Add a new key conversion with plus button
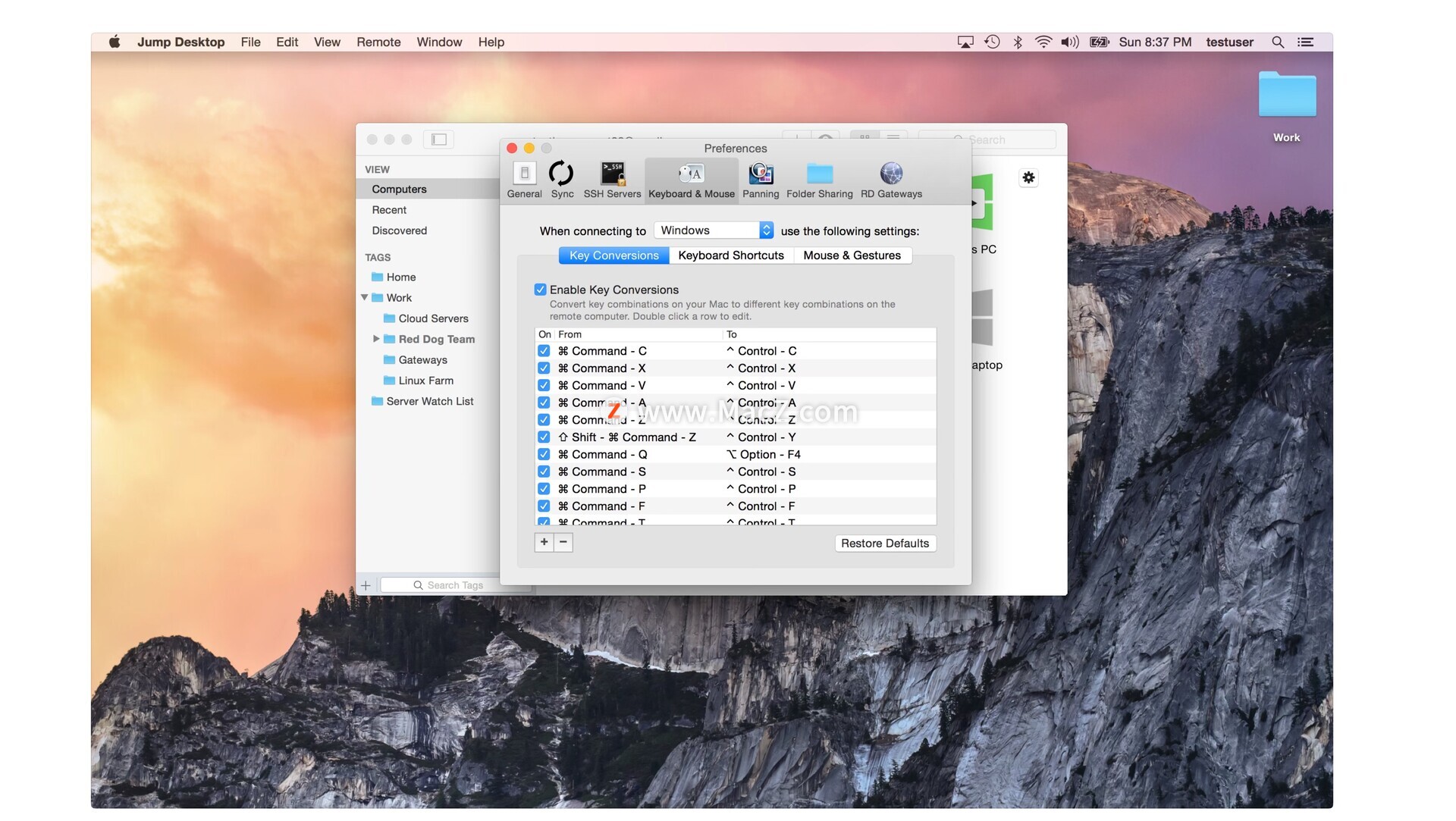 pos(544,542)
